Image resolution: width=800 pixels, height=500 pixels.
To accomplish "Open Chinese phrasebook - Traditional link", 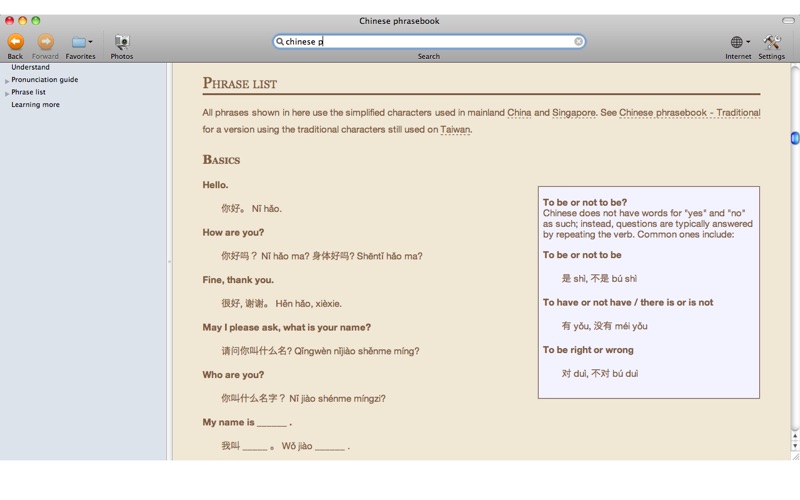I will 689,113.
